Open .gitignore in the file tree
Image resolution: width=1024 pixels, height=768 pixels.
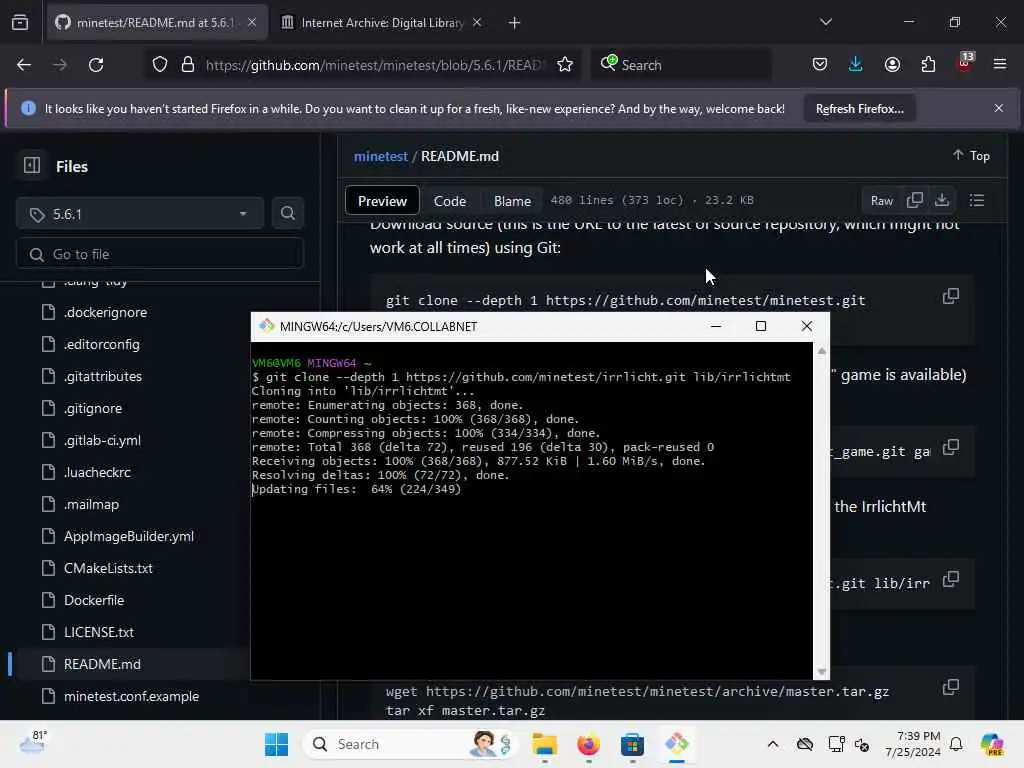pos(93,408)
